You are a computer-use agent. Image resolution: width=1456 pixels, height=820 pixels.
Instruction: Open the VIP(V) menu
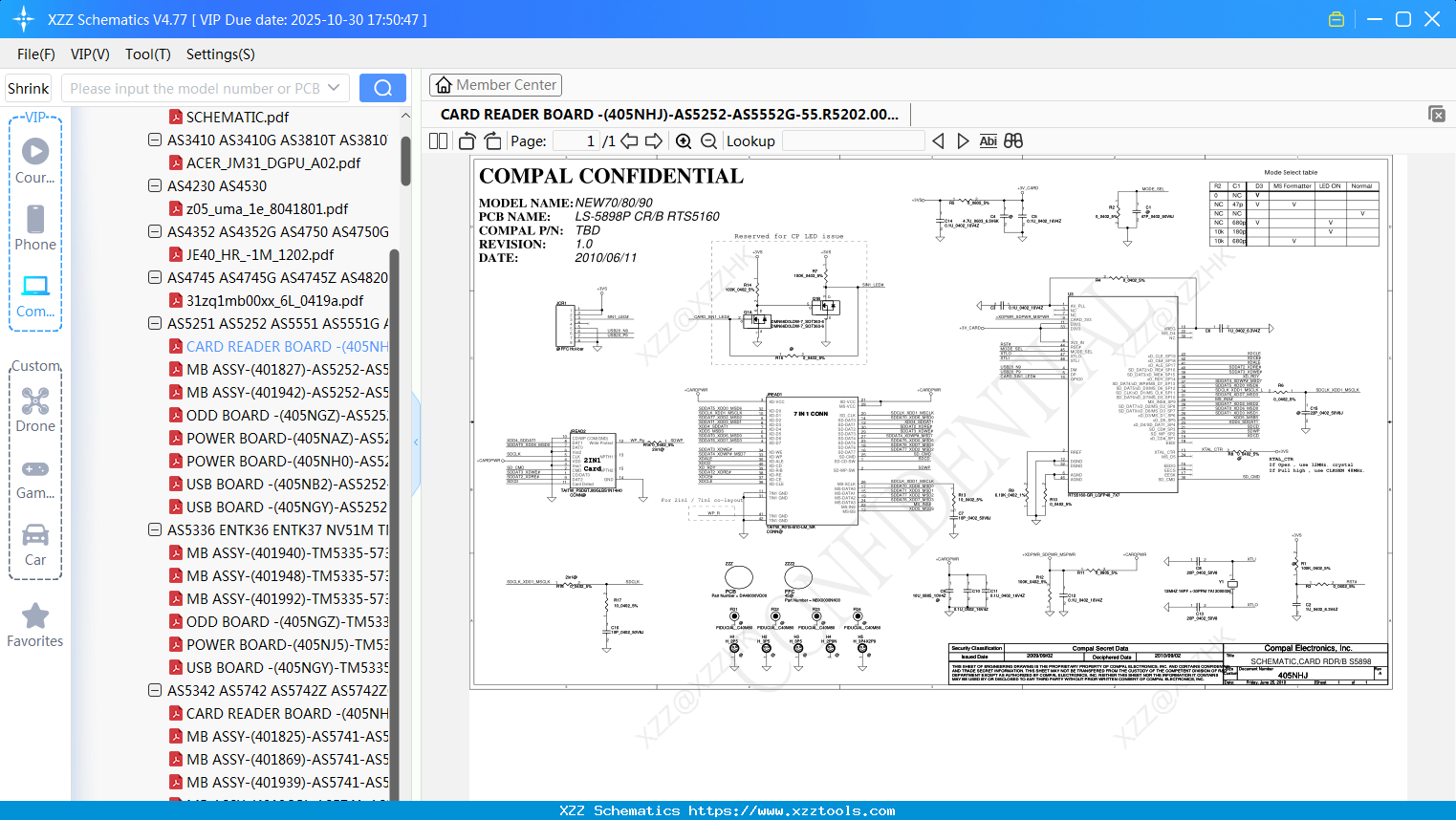[x=90, y=54]
